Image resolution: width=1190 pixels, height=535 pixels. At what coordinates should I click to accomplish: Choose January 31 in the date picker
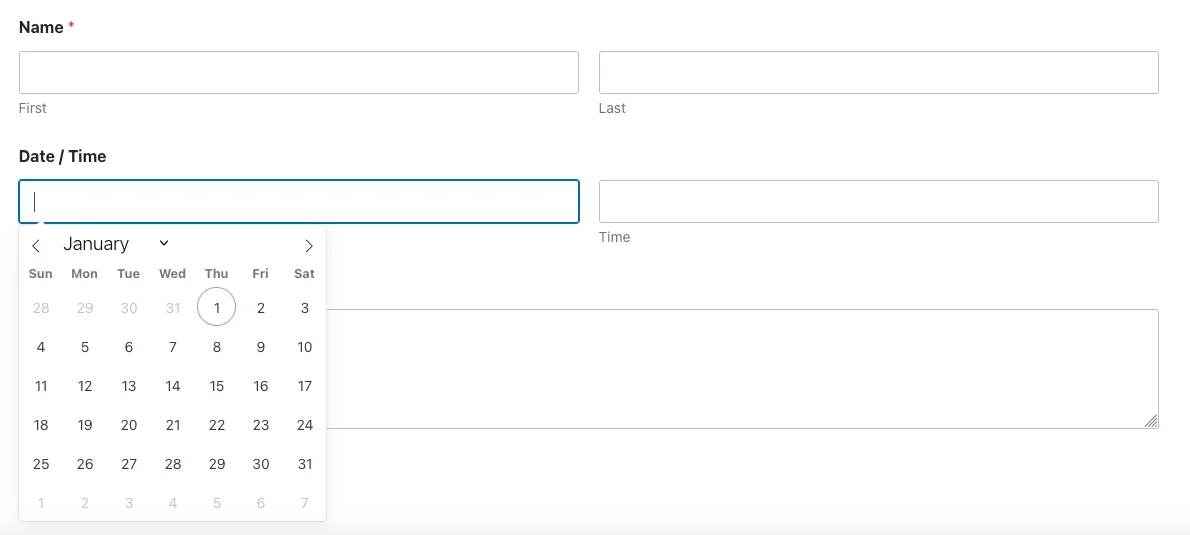(305, 464)
